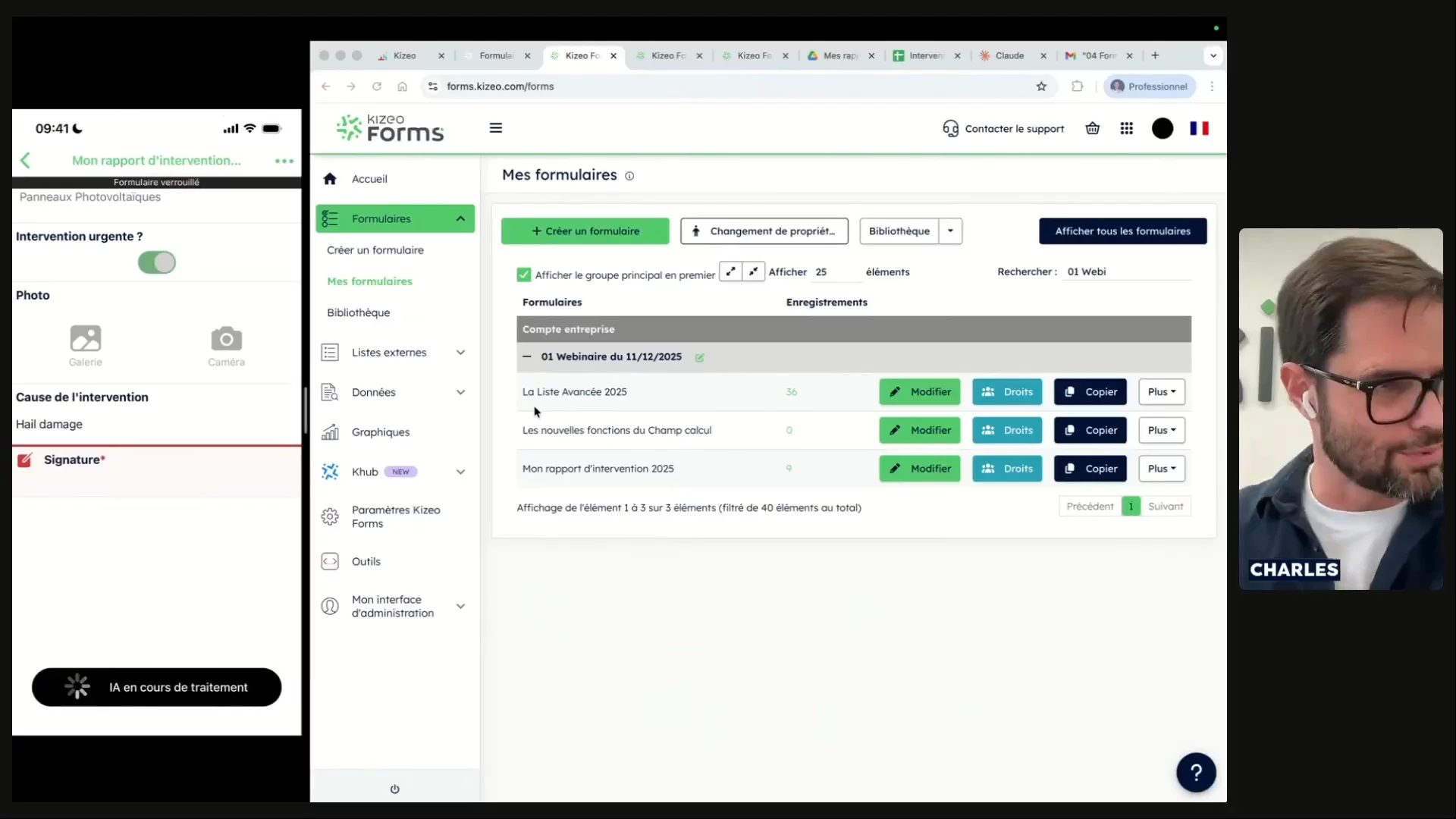1456x819 pixels.
Task: Click the French flag language icon
Action: [1199, 128]
